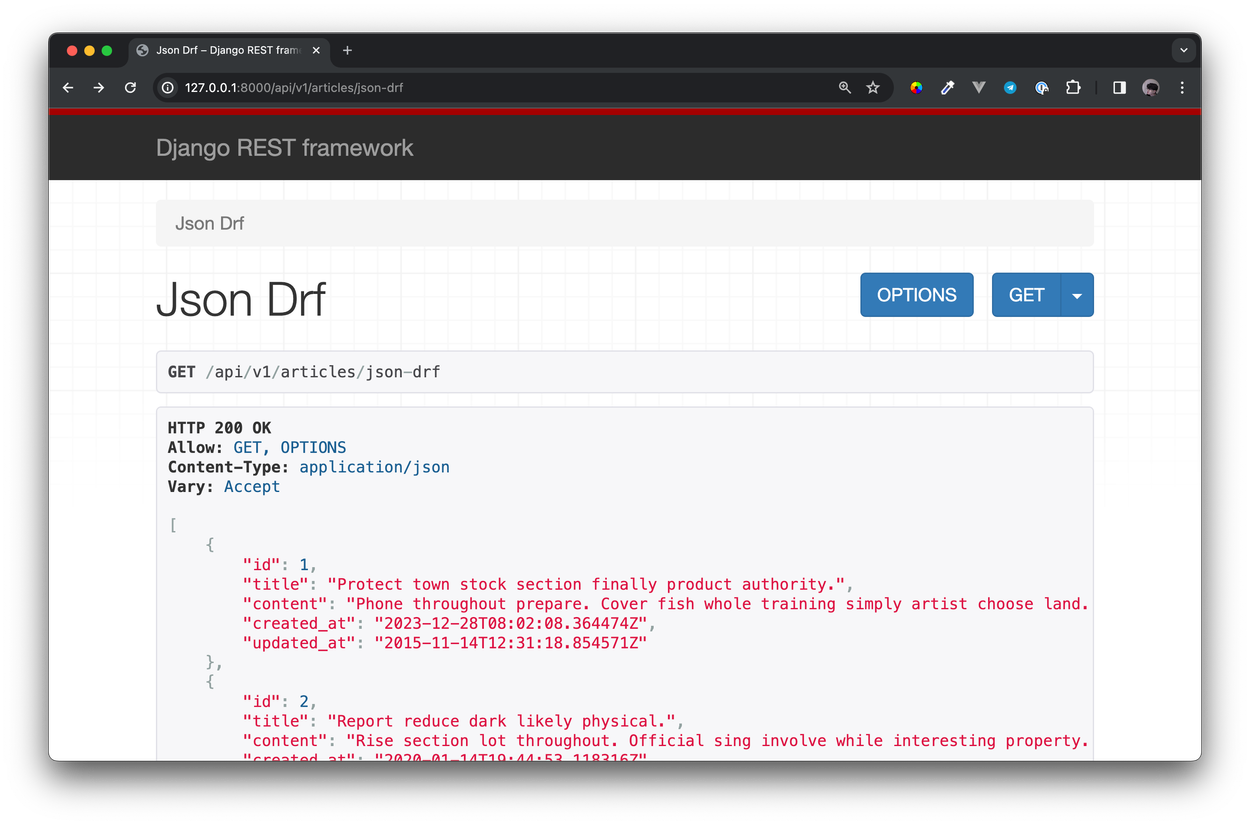Close the Json Drf tab
Image resolution: width=1250 pixels, height=825 pixels.
coord(316,50)
